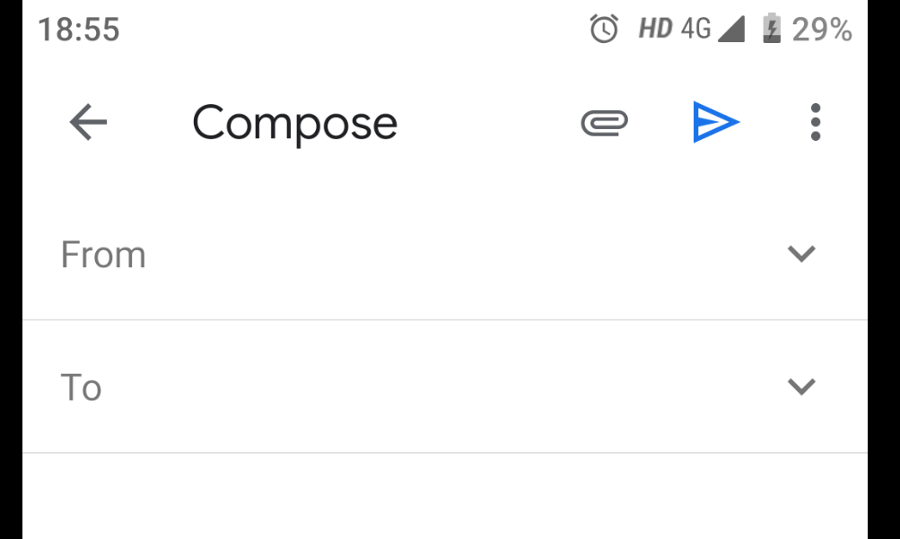
Task: Open the three-dot more options menu
Action: pos(816,123)
